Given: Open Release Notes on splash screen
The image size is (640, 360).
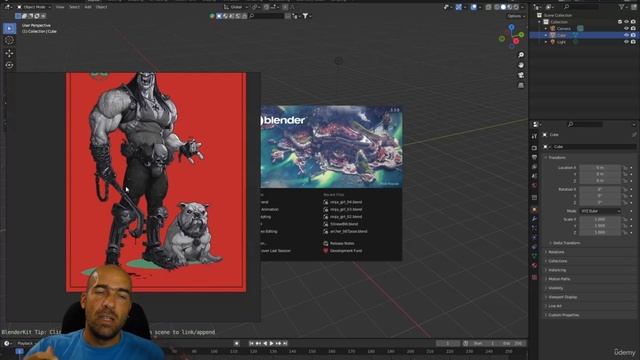Looking at the screenshot, I should (342, 243).
